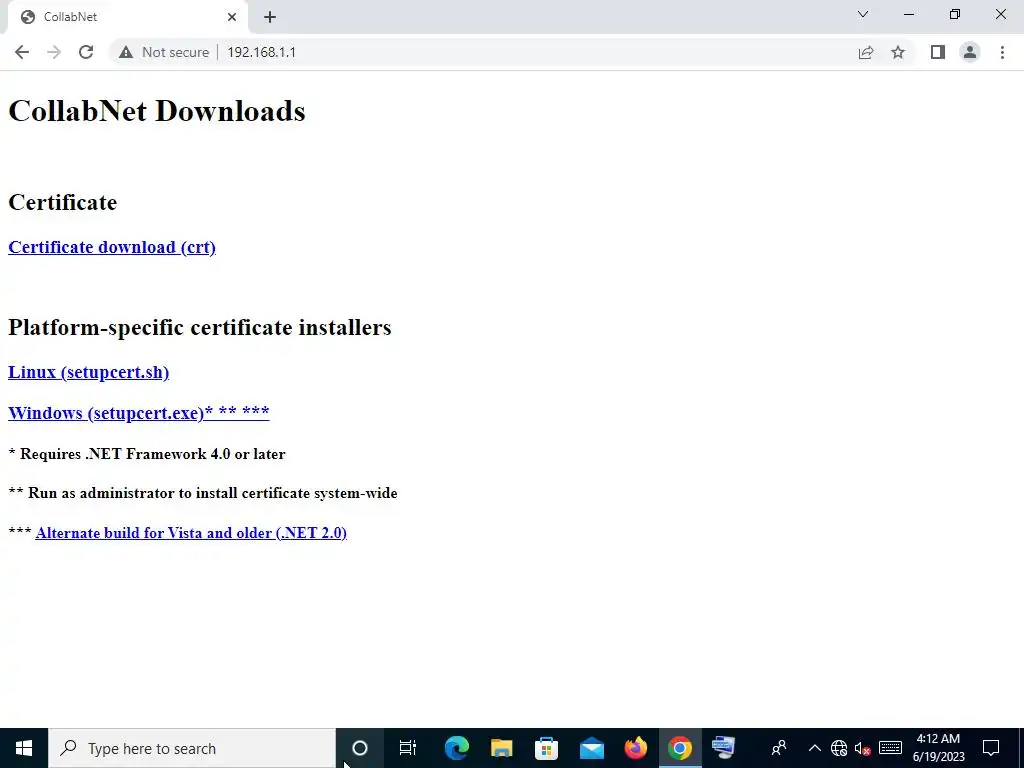1024x768 pixels.
Task: Open the tab search dropdown arrow
Action: pyautogui.click(x=863, y=14)
